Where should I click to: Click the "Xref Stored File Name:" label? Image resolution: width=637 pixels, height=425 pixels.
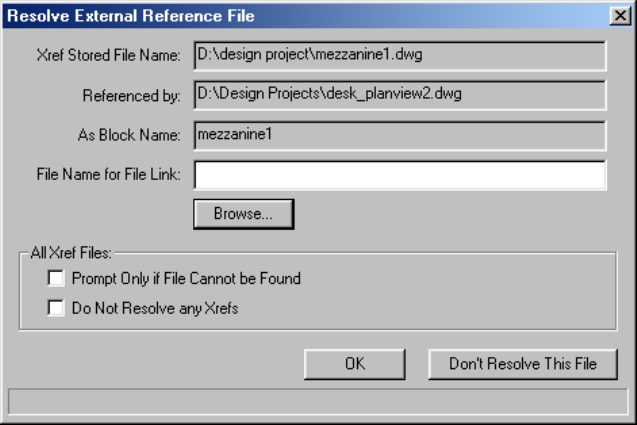pos(106,57)
